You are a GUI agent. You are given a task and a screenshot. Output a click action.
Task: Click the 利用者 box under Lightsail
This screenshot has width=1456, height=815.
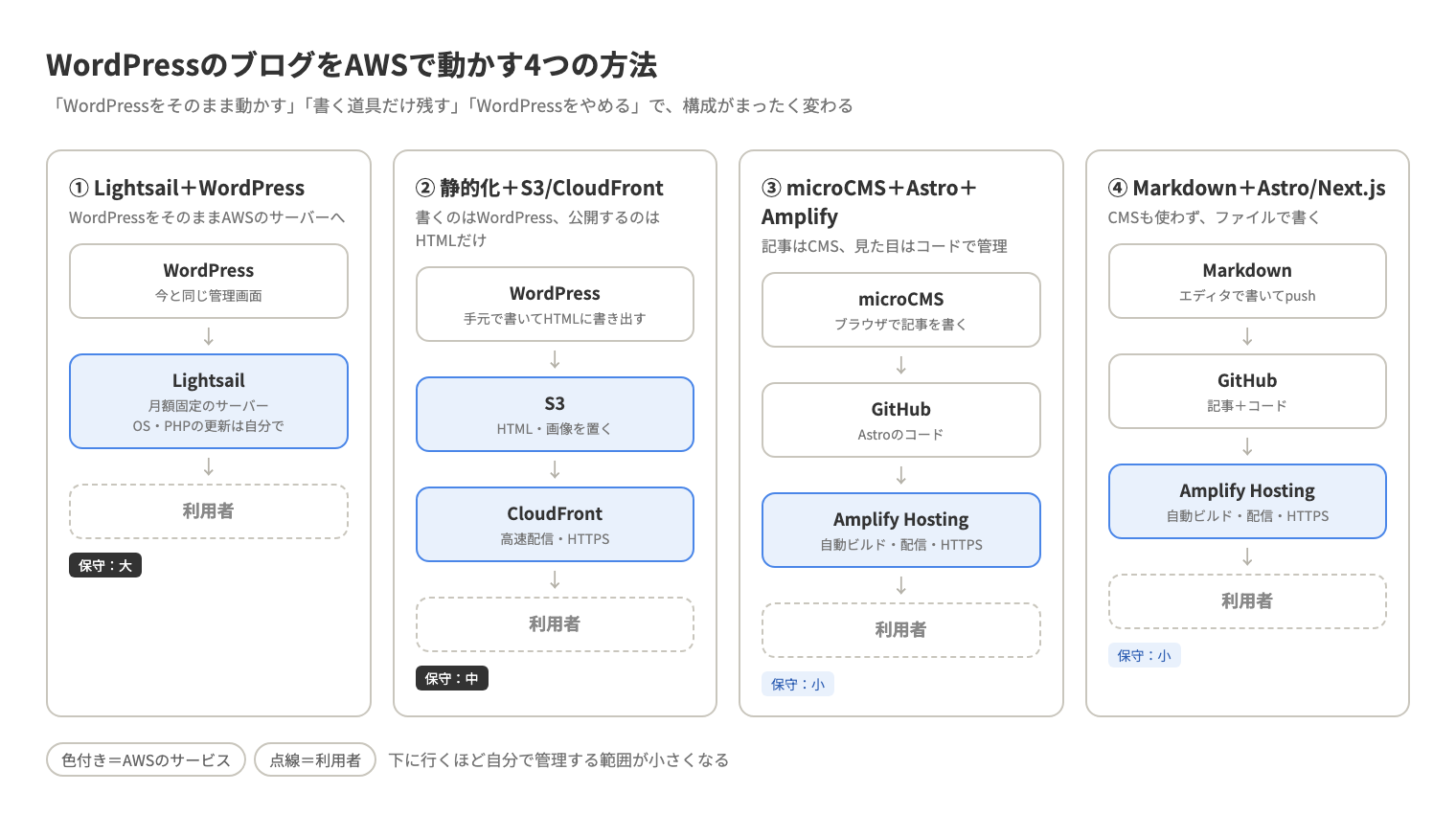pos(209,511)
